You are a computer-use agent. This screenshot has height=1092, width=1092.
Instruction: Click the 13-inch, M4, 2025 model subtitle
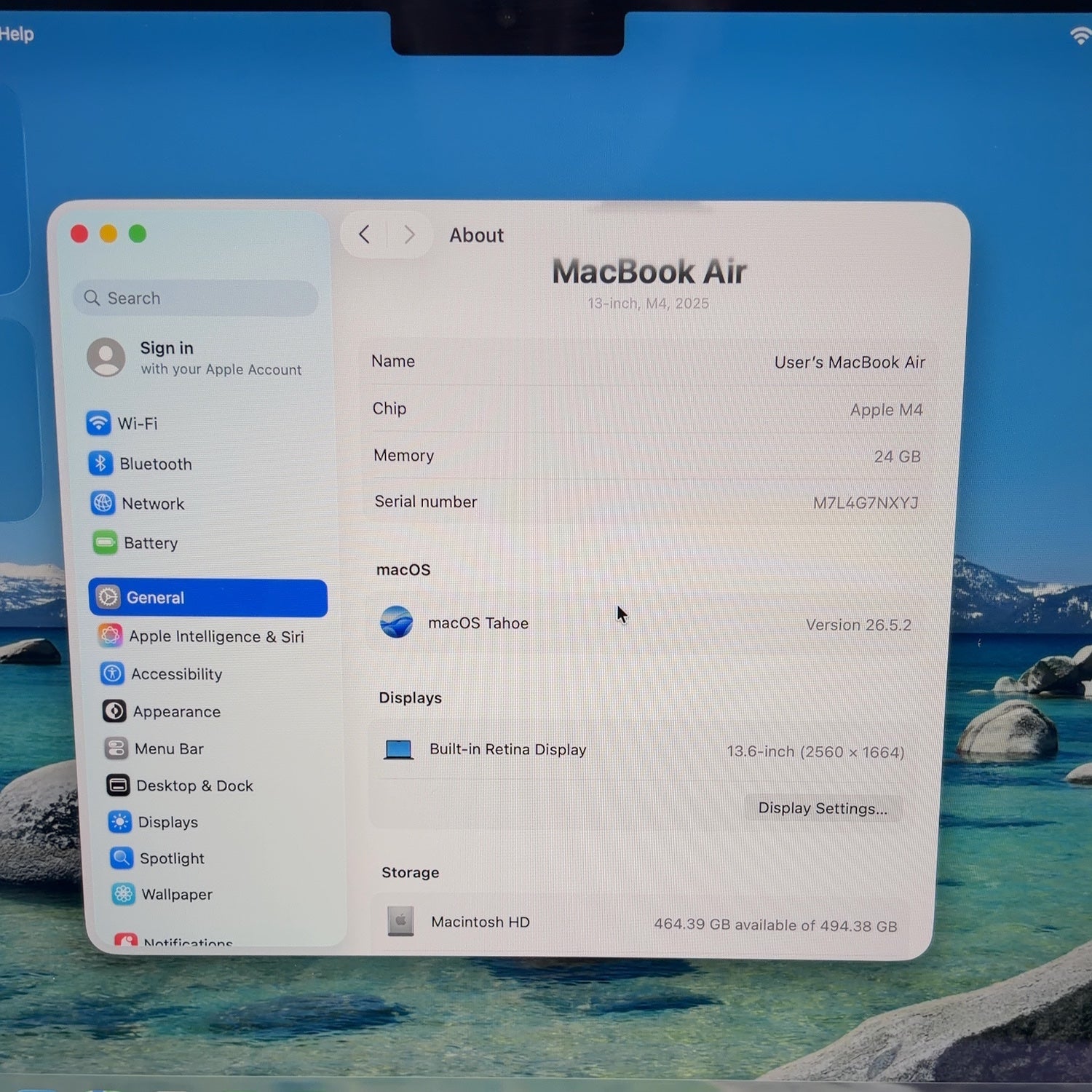[648, 303]
